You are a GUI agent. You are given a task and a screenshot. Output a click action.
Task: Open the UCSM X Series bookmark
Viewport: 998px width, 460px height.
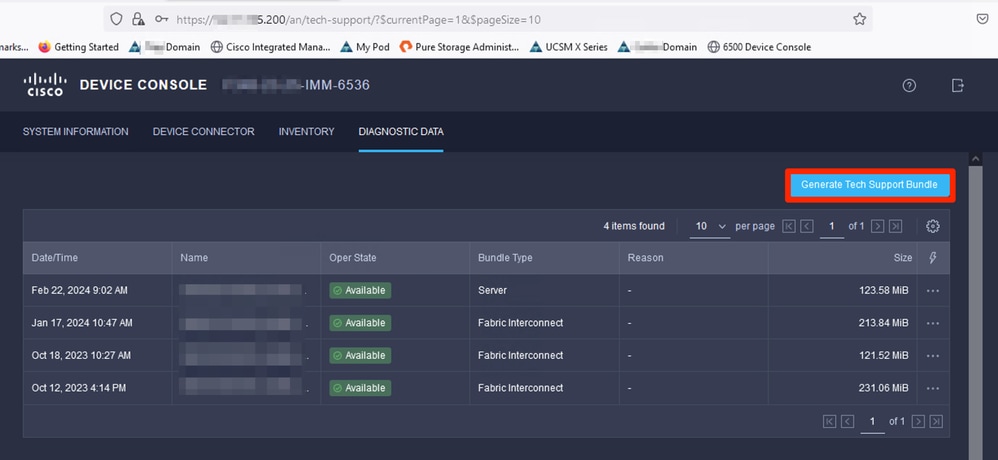(x=568, y=47)
